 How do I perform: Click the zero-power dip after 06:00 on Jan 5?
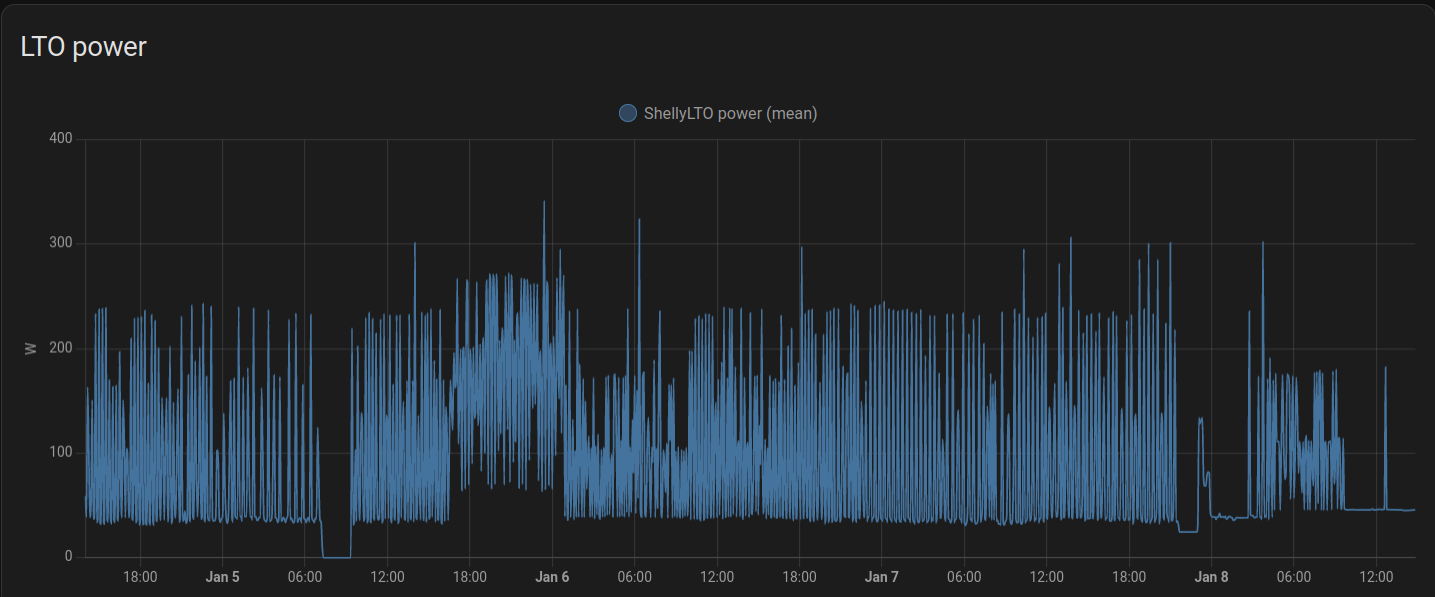point(336,556)
